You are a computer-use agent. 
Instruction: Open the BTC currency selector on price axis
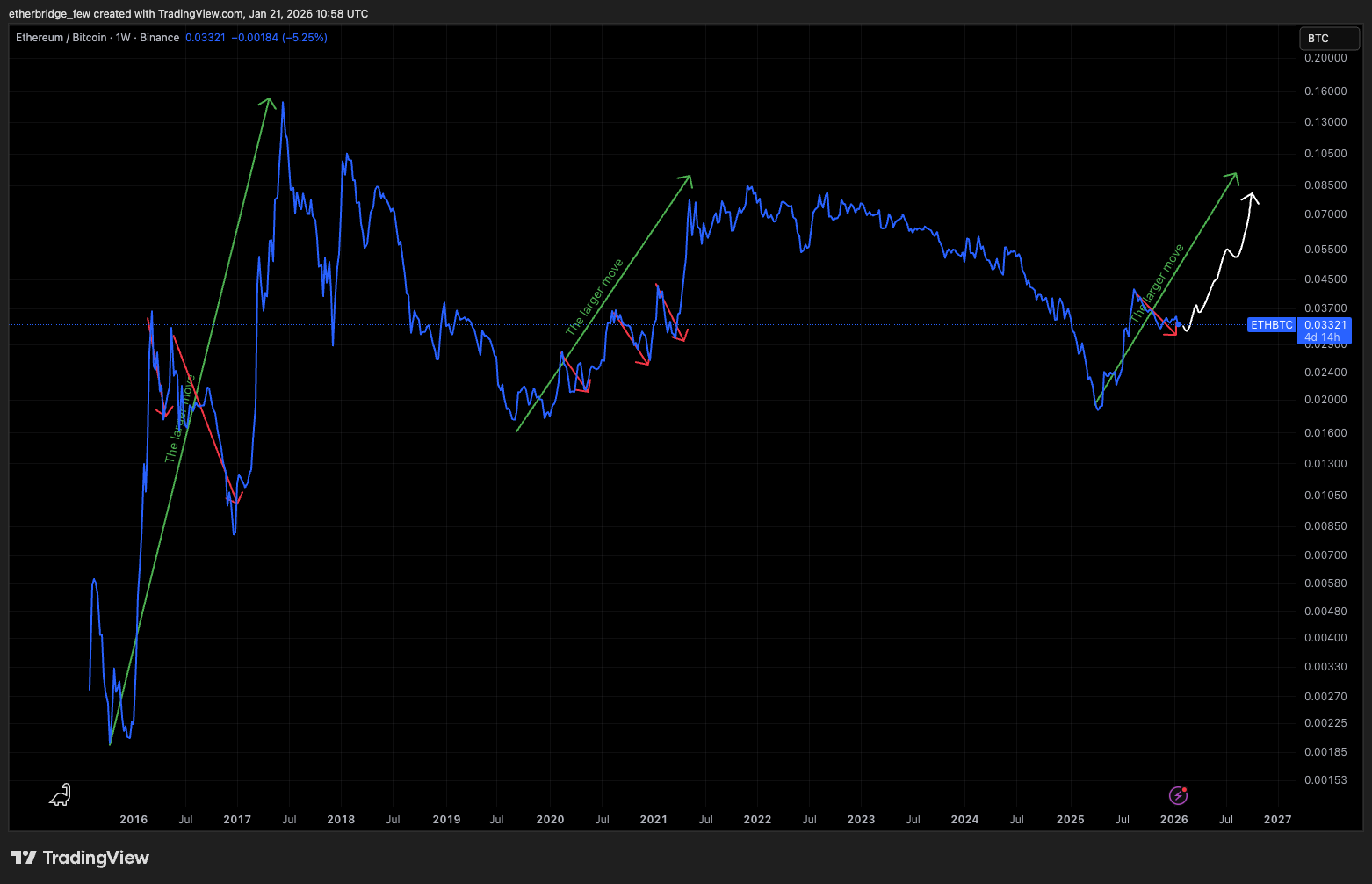[x=1329, y=39]
